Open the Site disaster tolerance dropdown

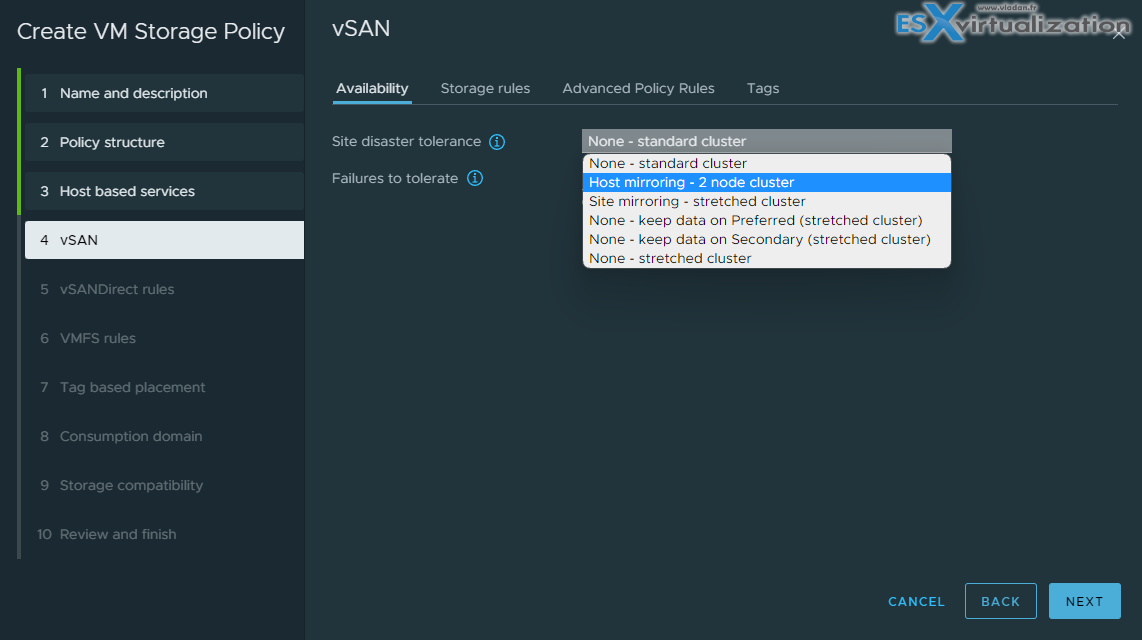click(x=766, y=141)
